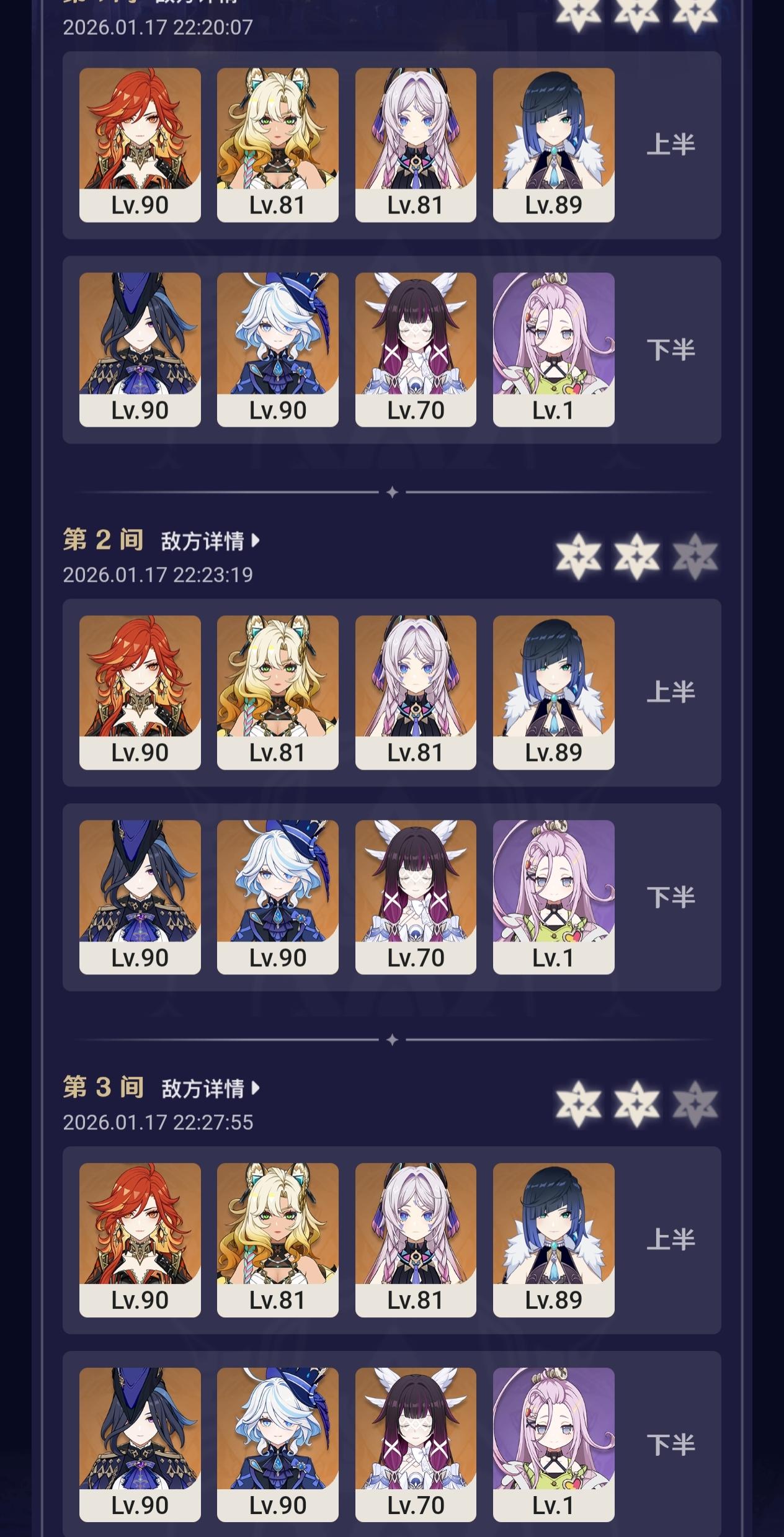This screenshot has width=784, height=1537.
Task: Tap the 下半 label in chamber 3
Action: point(670,1444)
